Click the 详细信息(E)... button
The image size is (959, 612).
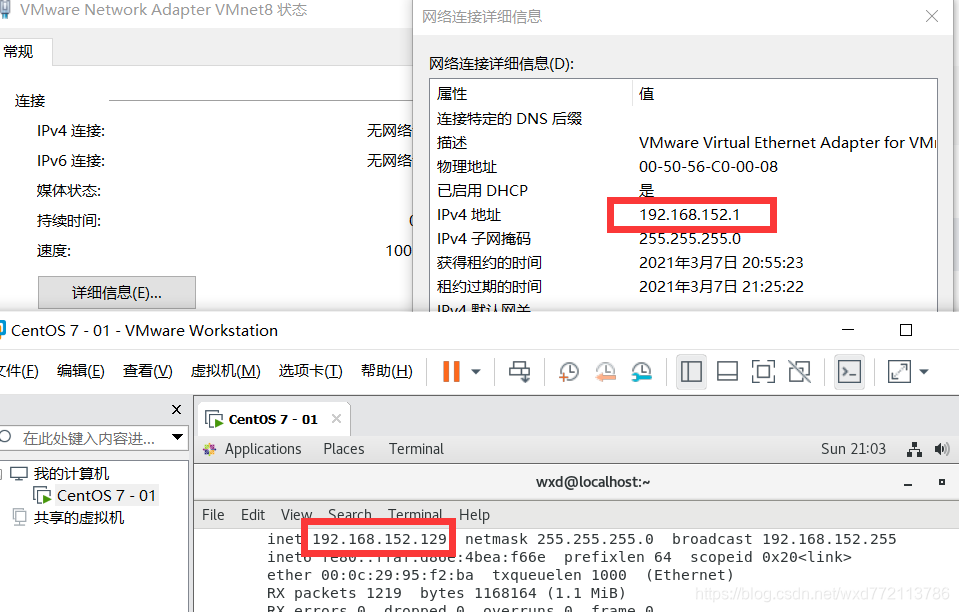117,293
